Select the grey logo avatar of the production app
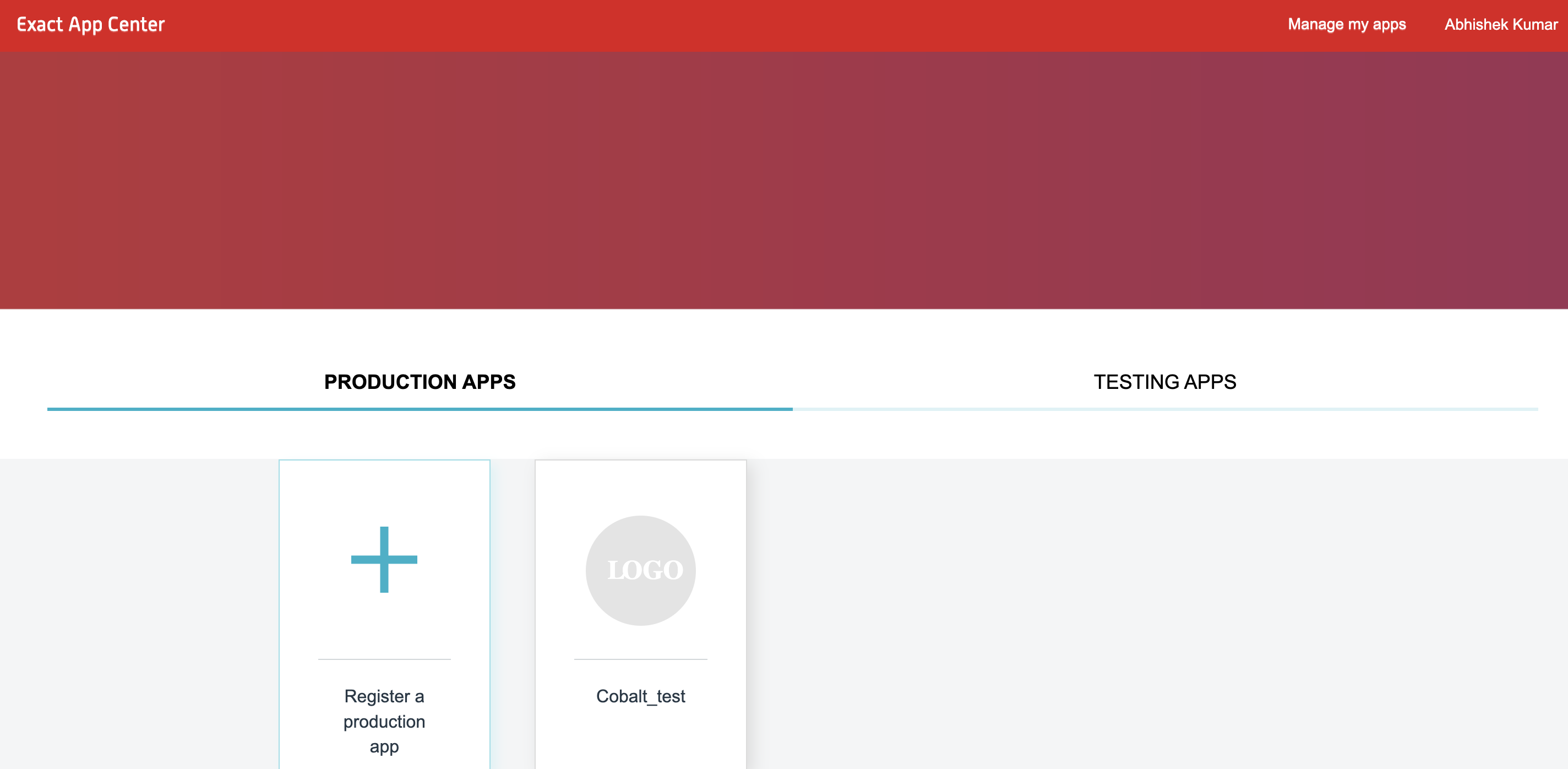 coord(640,571)
